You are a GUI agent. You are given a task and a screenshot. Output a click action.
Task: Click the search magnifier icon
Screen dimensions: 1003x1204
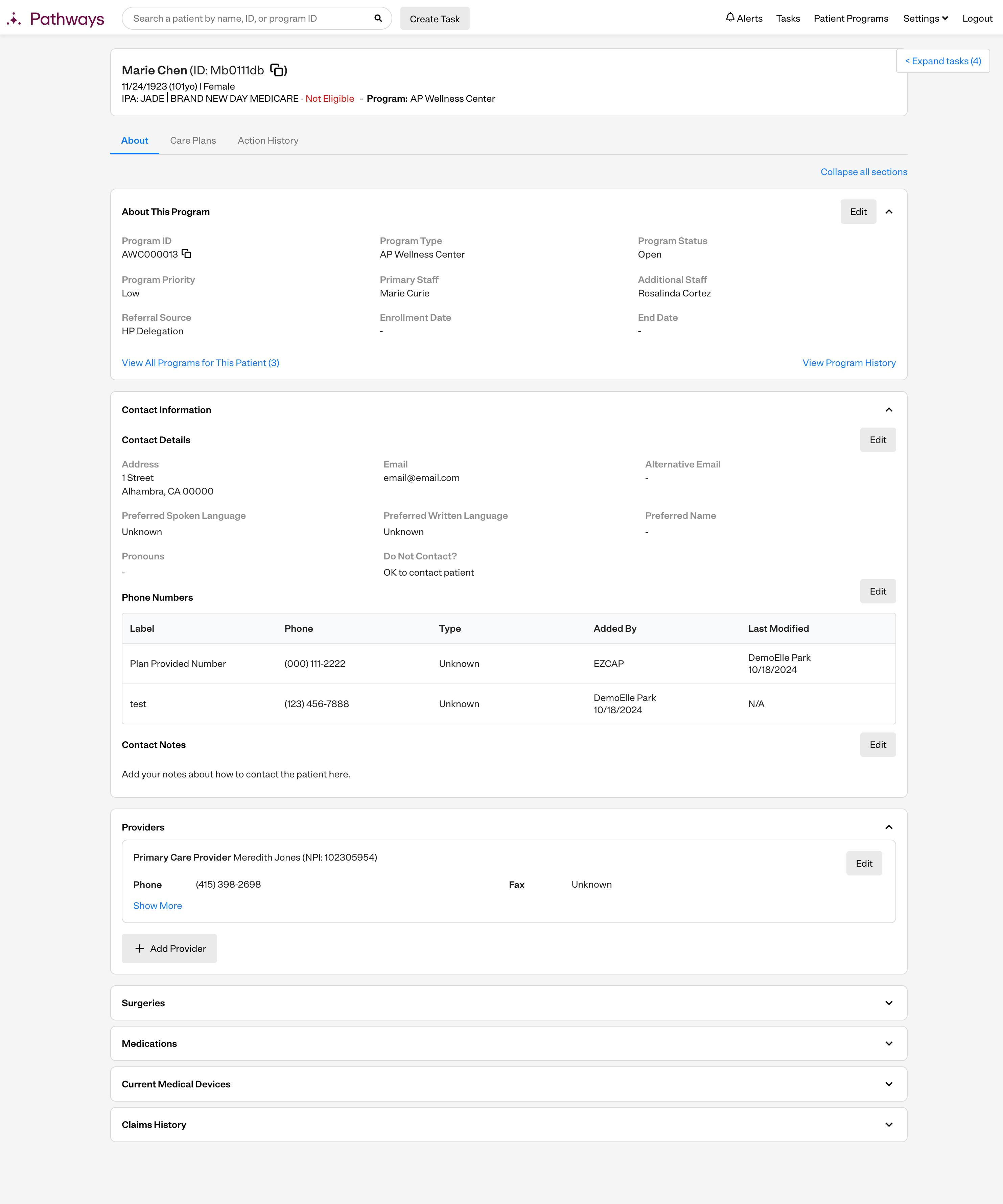click(x=378, y=18)
